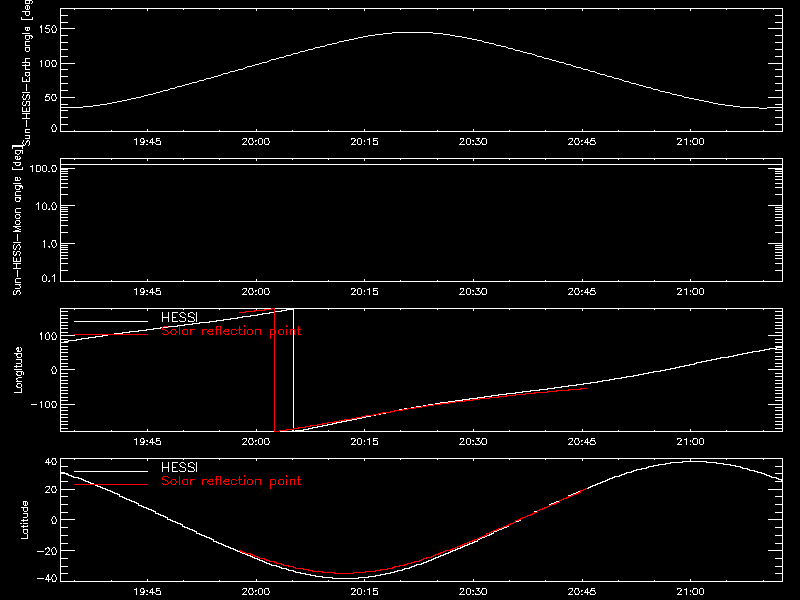Click HESSI legend text in Longitude plot
800x600 pixels.
pos(179,317)
